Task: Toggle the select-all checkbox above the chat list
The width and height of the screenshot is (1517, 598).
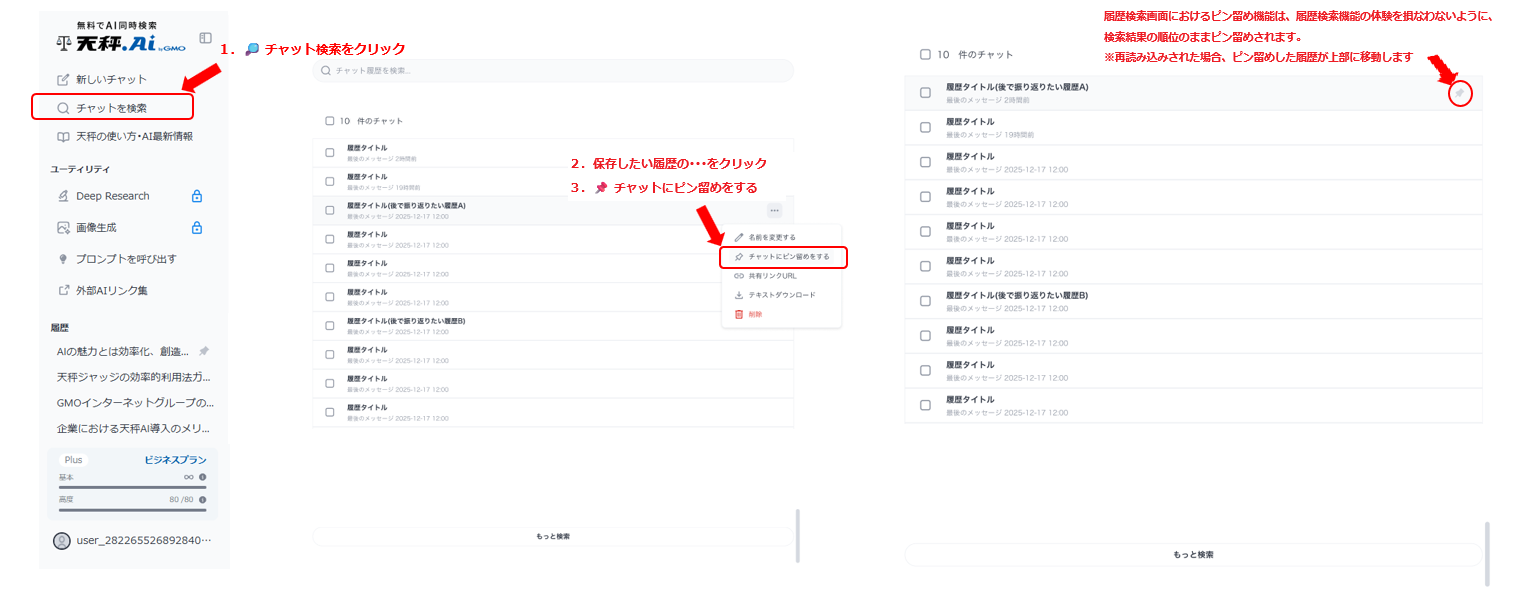Action: click(330, 120)
